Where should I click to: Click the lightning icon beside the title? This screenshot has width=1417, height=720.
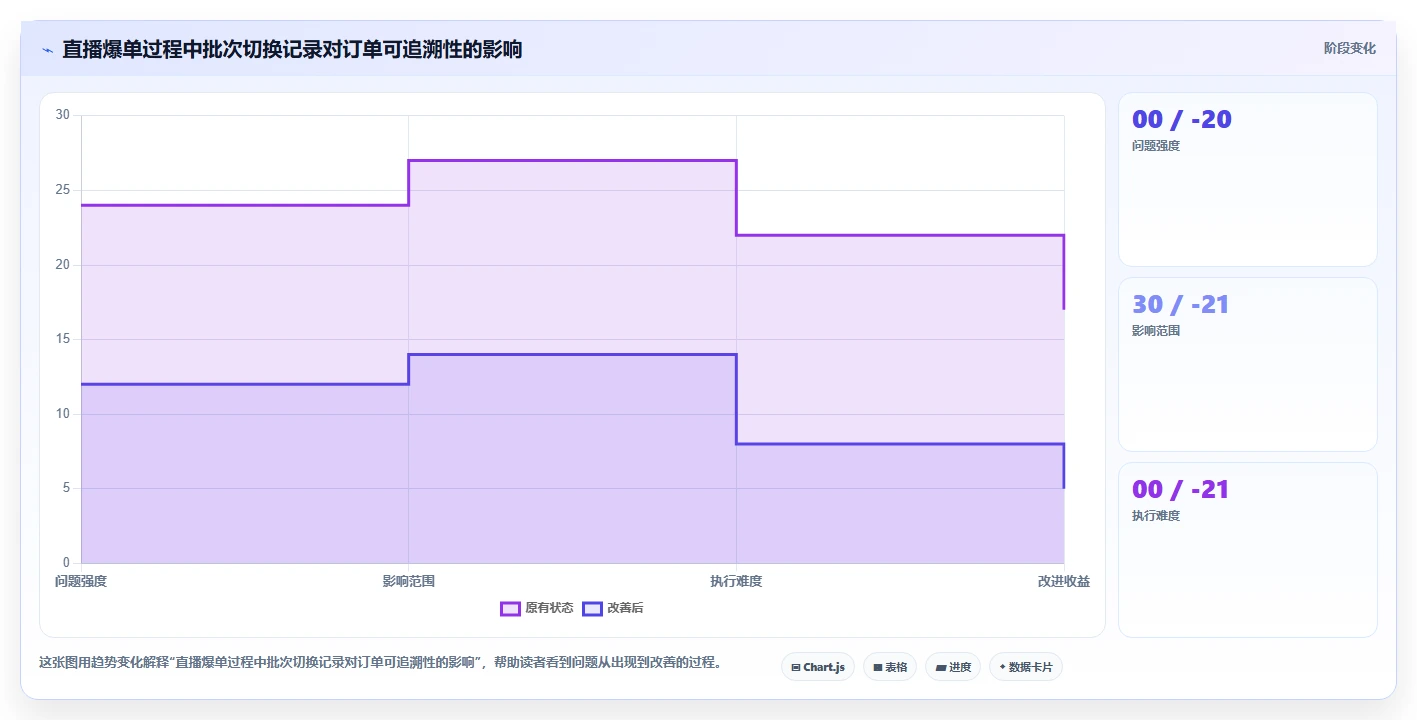(x=47, y=50)
